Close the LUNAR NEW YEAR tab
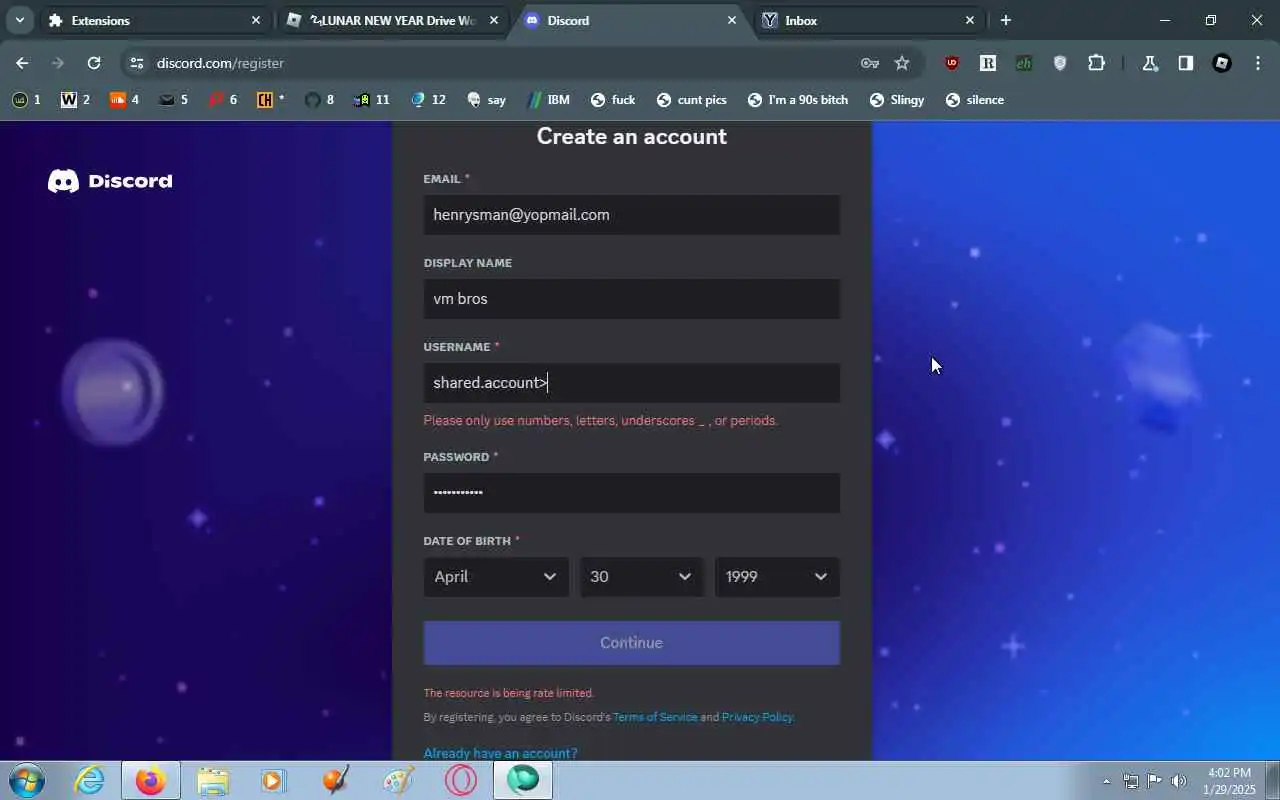 tap(494, 20)
